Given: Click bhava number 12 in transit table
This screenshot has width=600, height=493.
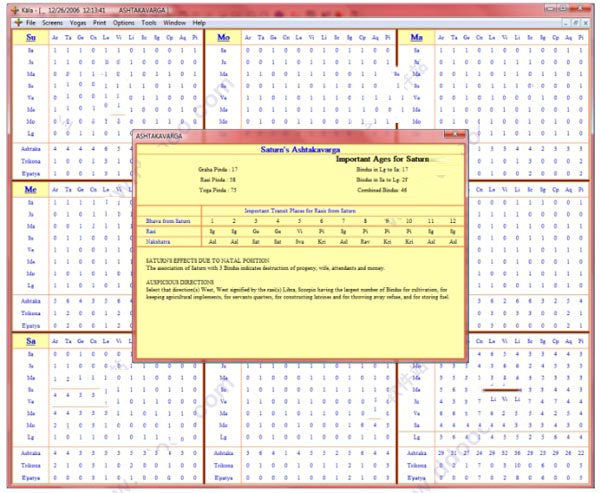Looking at the screenshot, I should tap(453, 221).
